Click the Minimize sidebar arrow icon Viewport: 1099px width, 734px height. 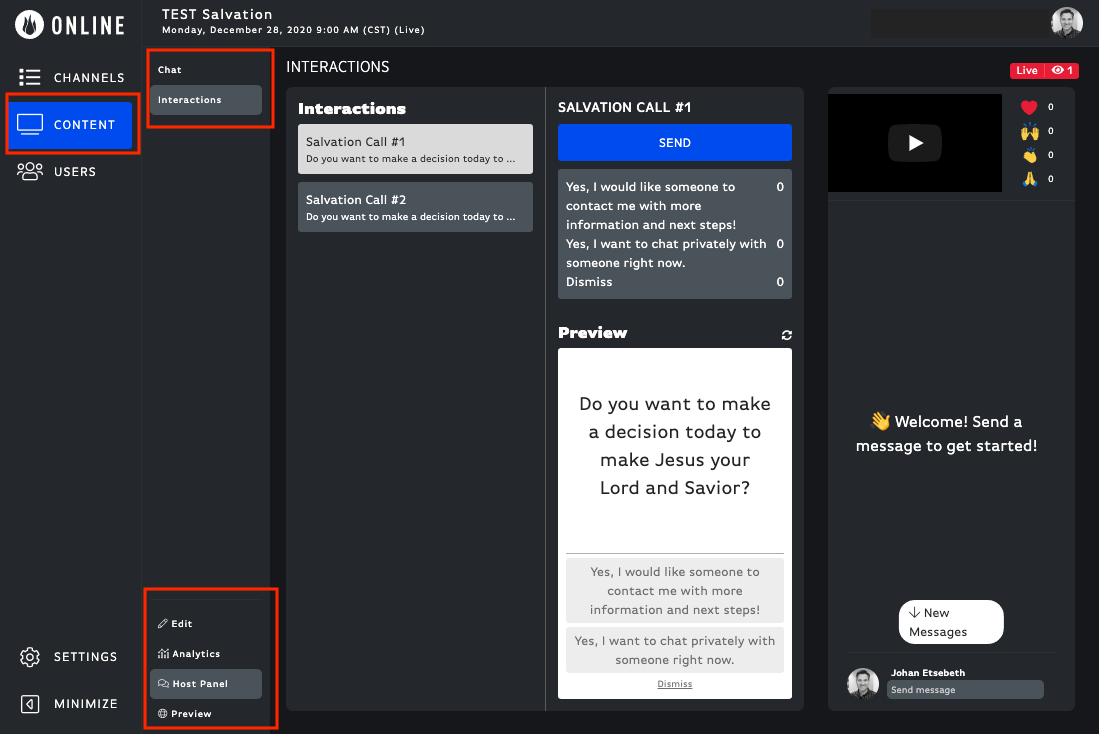coord(30,704)
